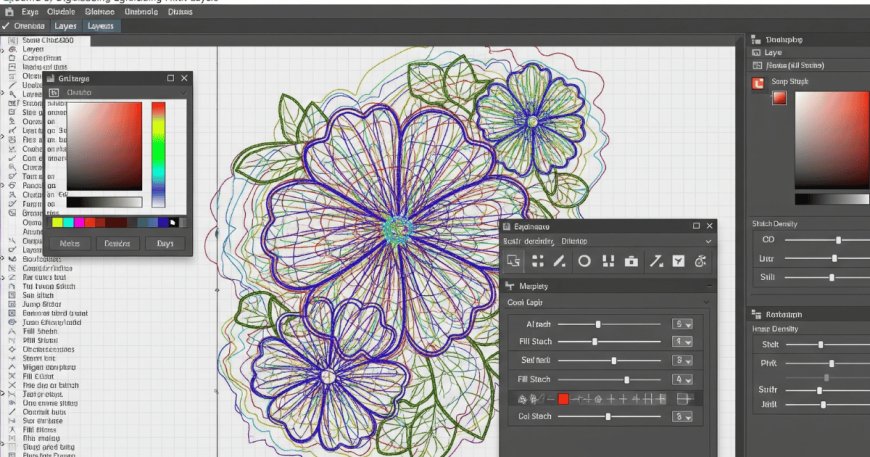This screenshot has width=870, height=457.
Task: Click the Nlotes button in color dialog
Action: pyautogui.click(x=69, y=243)
